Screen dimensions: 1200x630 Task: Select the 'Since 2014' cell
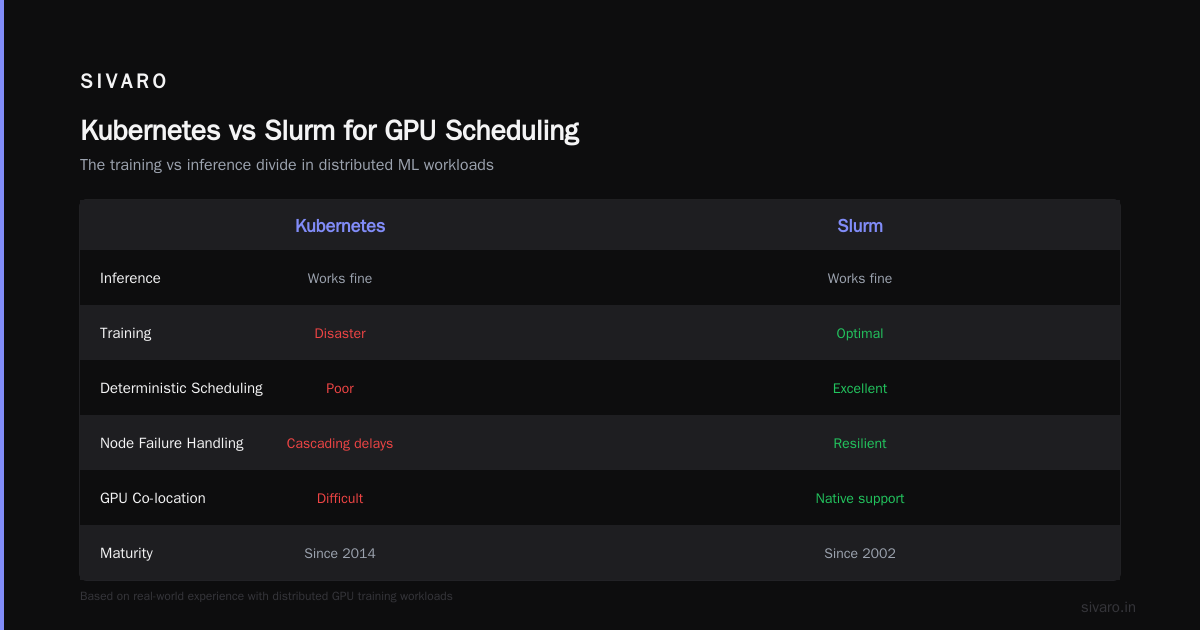click(x=340, y=553)
